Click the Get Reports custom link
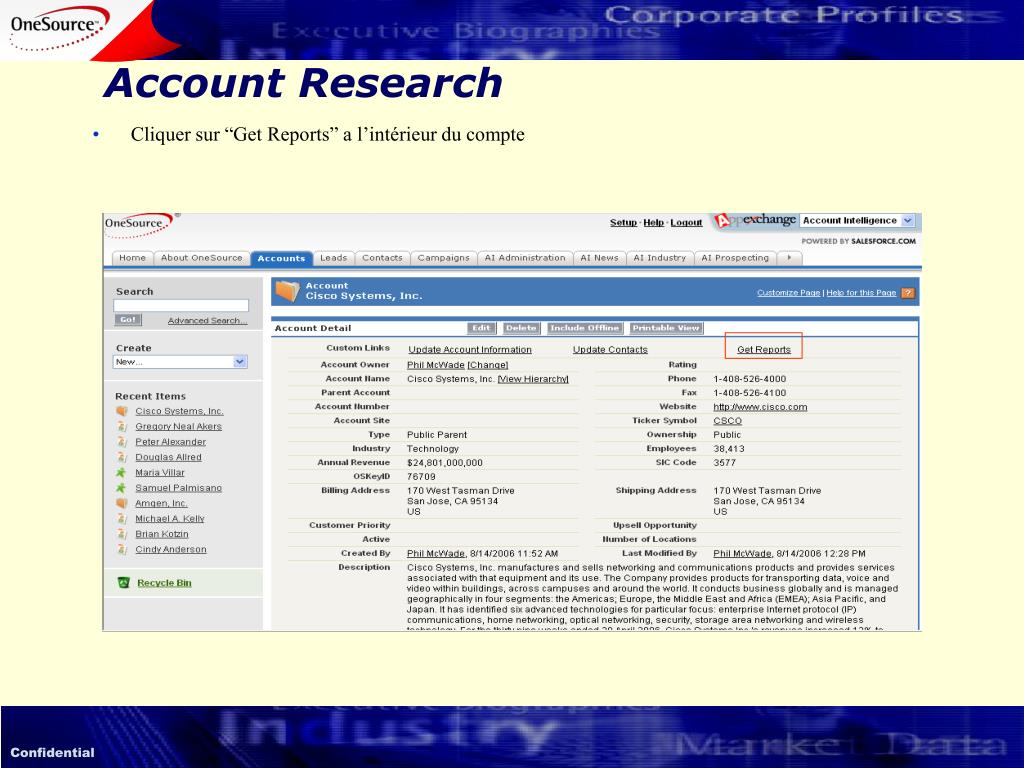Viewport: 1024px width, 768px height. [763, 349]
